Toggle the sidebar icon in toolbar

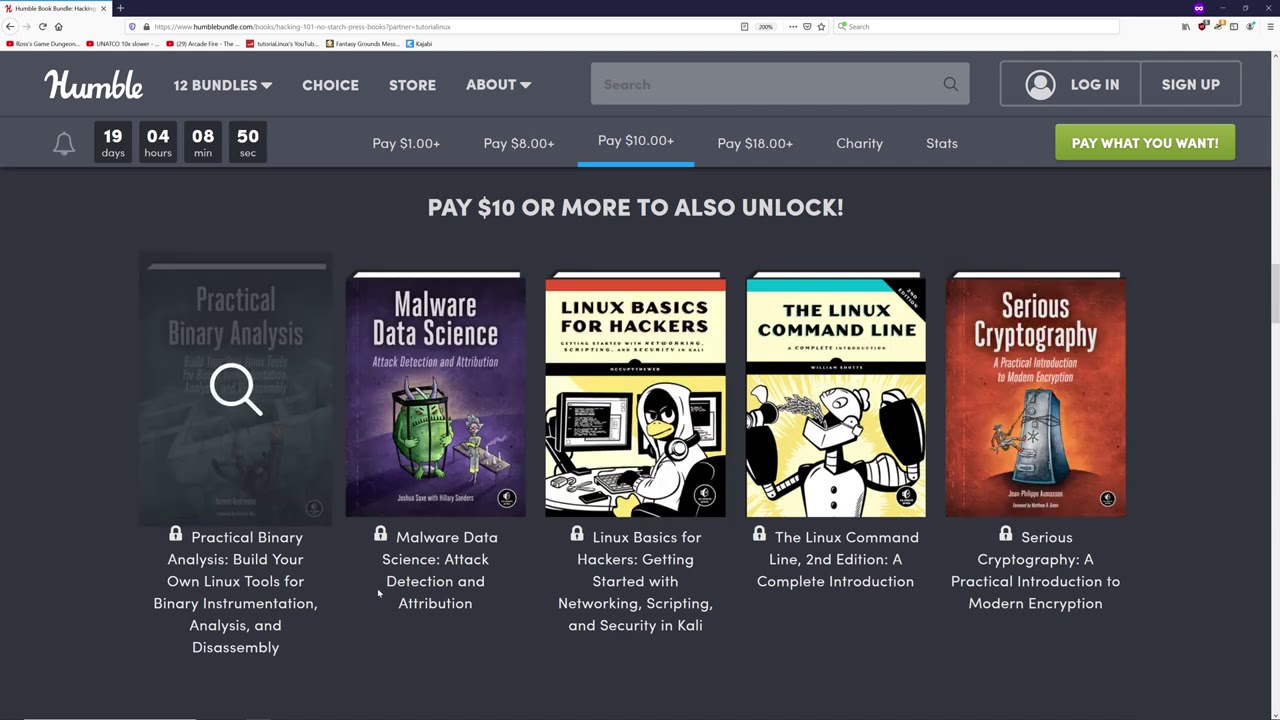tap(1234, 27)
